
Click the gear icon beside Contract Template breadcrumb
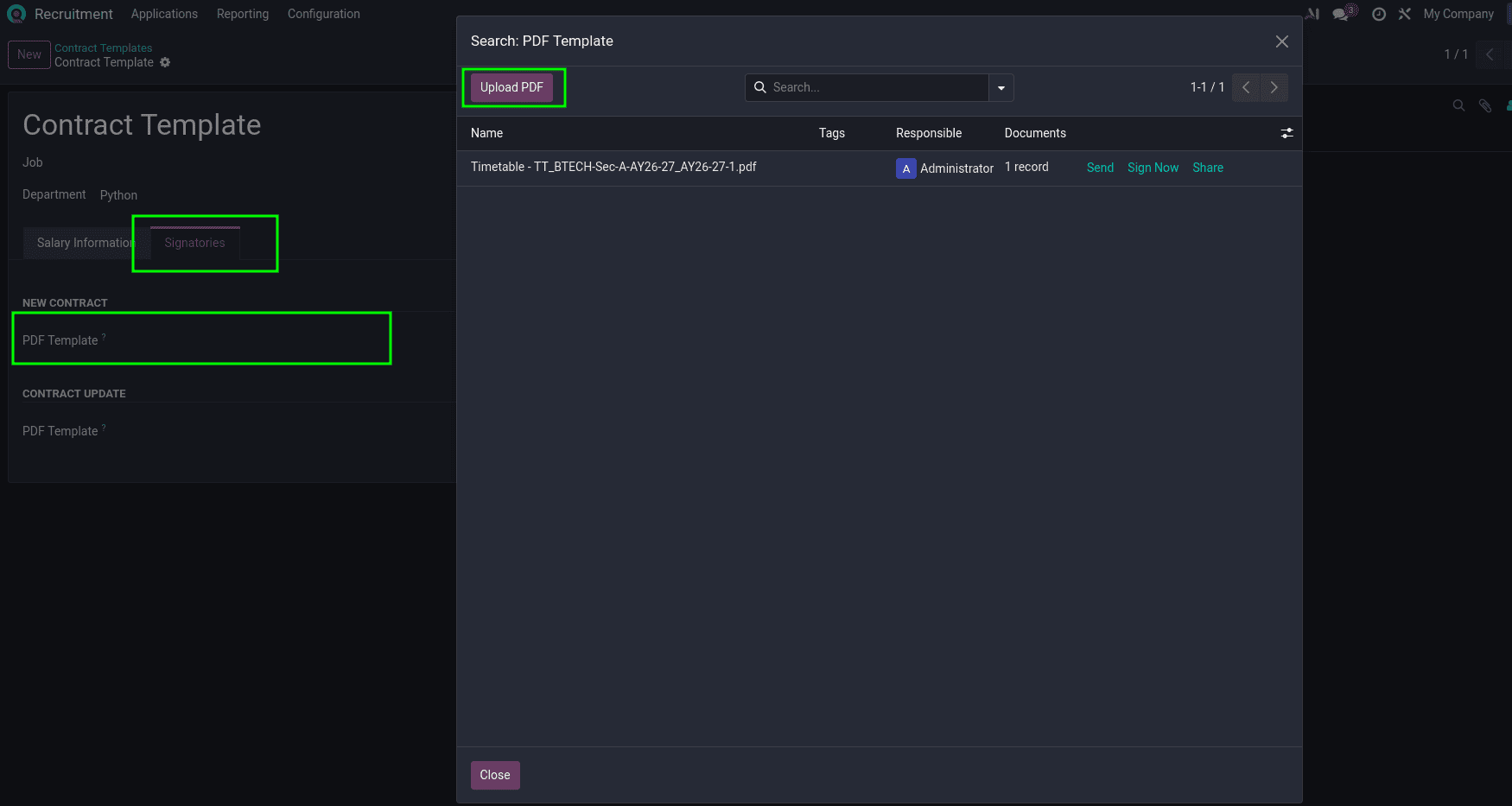click(165, 62)
